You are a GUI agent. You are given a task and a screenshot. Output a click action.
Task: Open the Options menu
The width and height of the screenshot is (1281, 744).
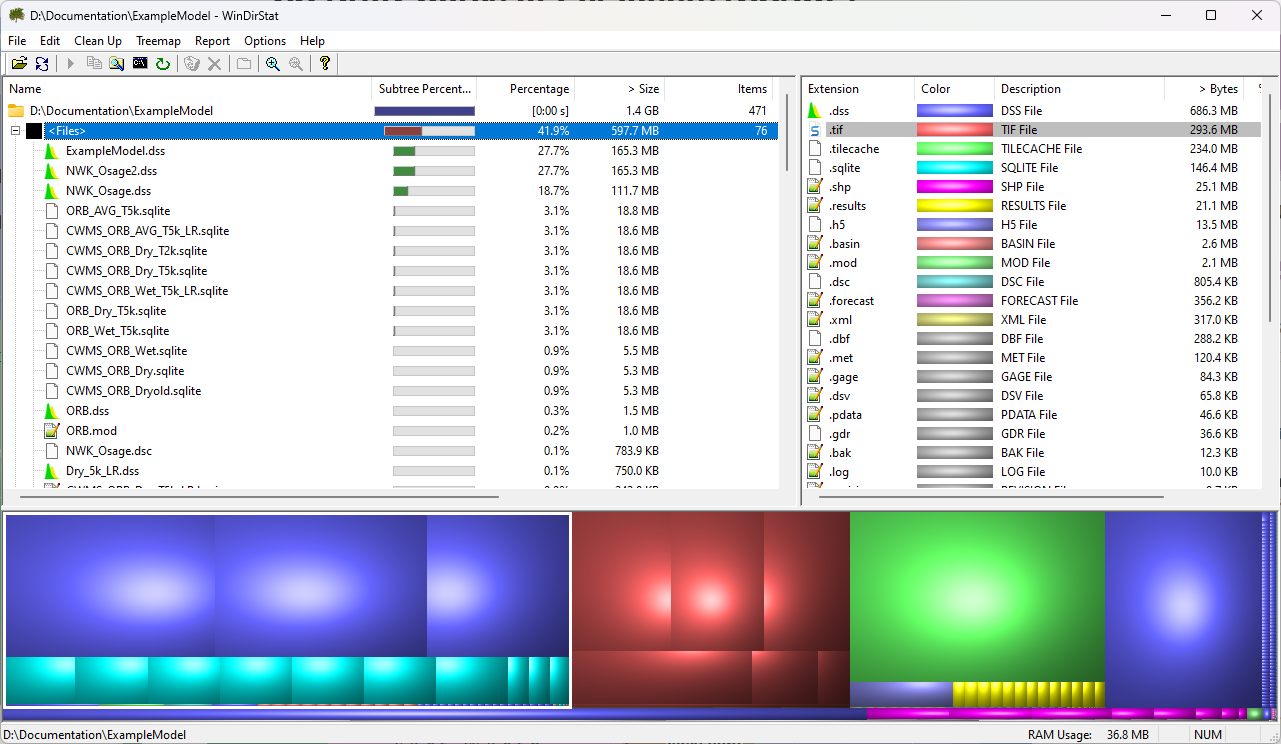coord(265,41)
